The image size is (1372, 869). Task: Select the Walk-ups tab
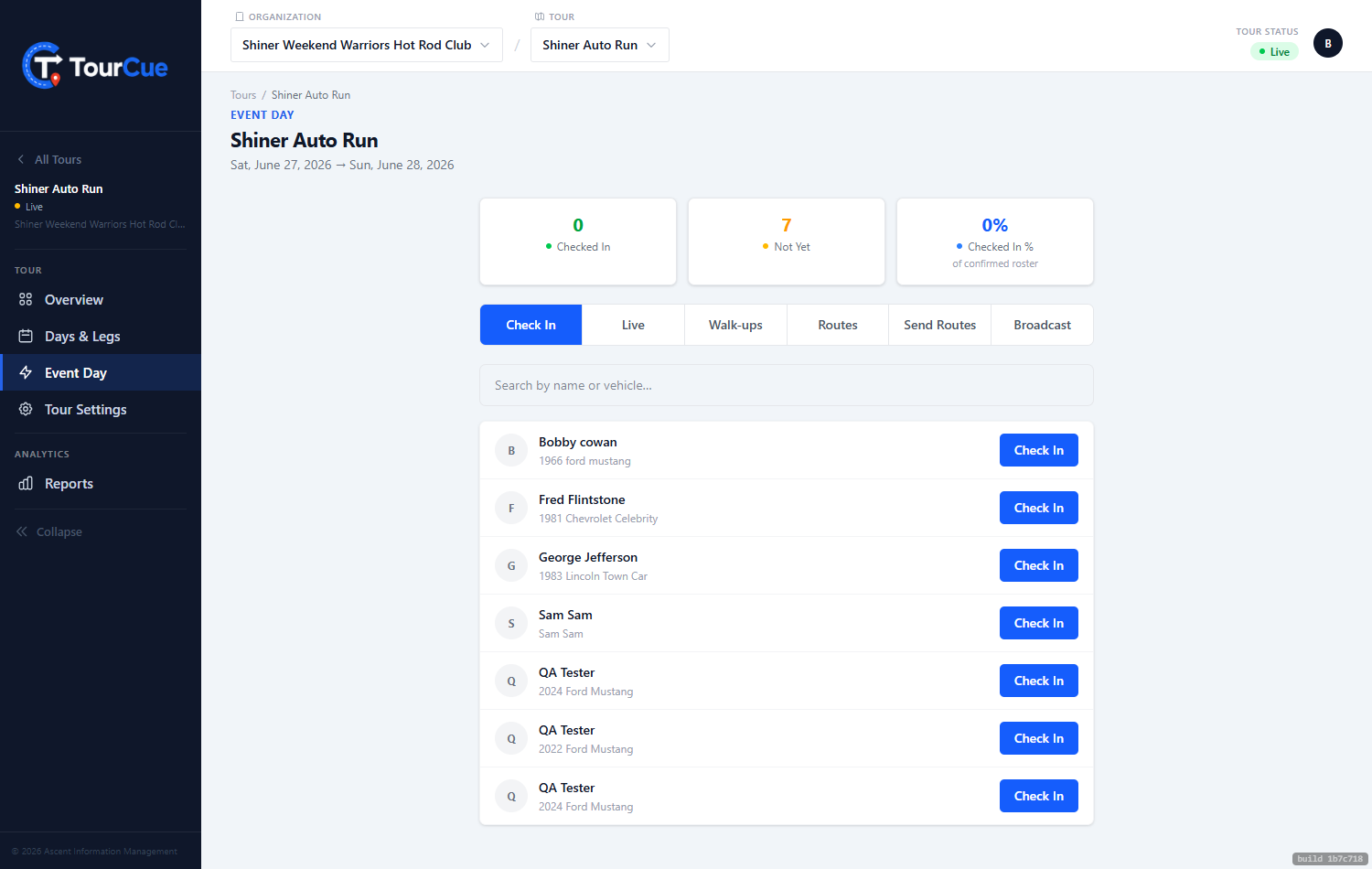(735, 325)
